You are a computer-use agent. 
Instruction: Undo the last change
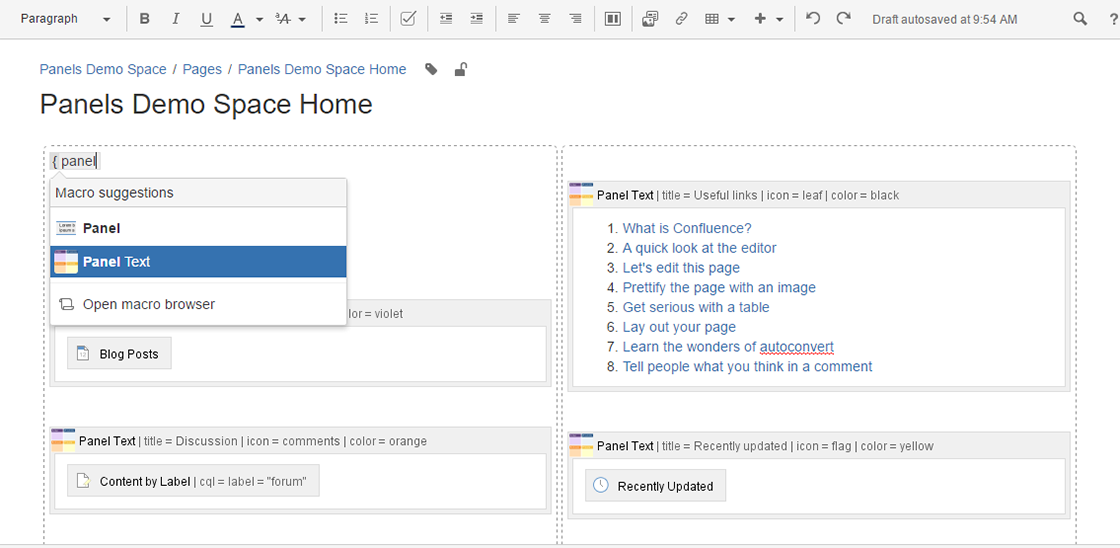(x=812, y=19)
